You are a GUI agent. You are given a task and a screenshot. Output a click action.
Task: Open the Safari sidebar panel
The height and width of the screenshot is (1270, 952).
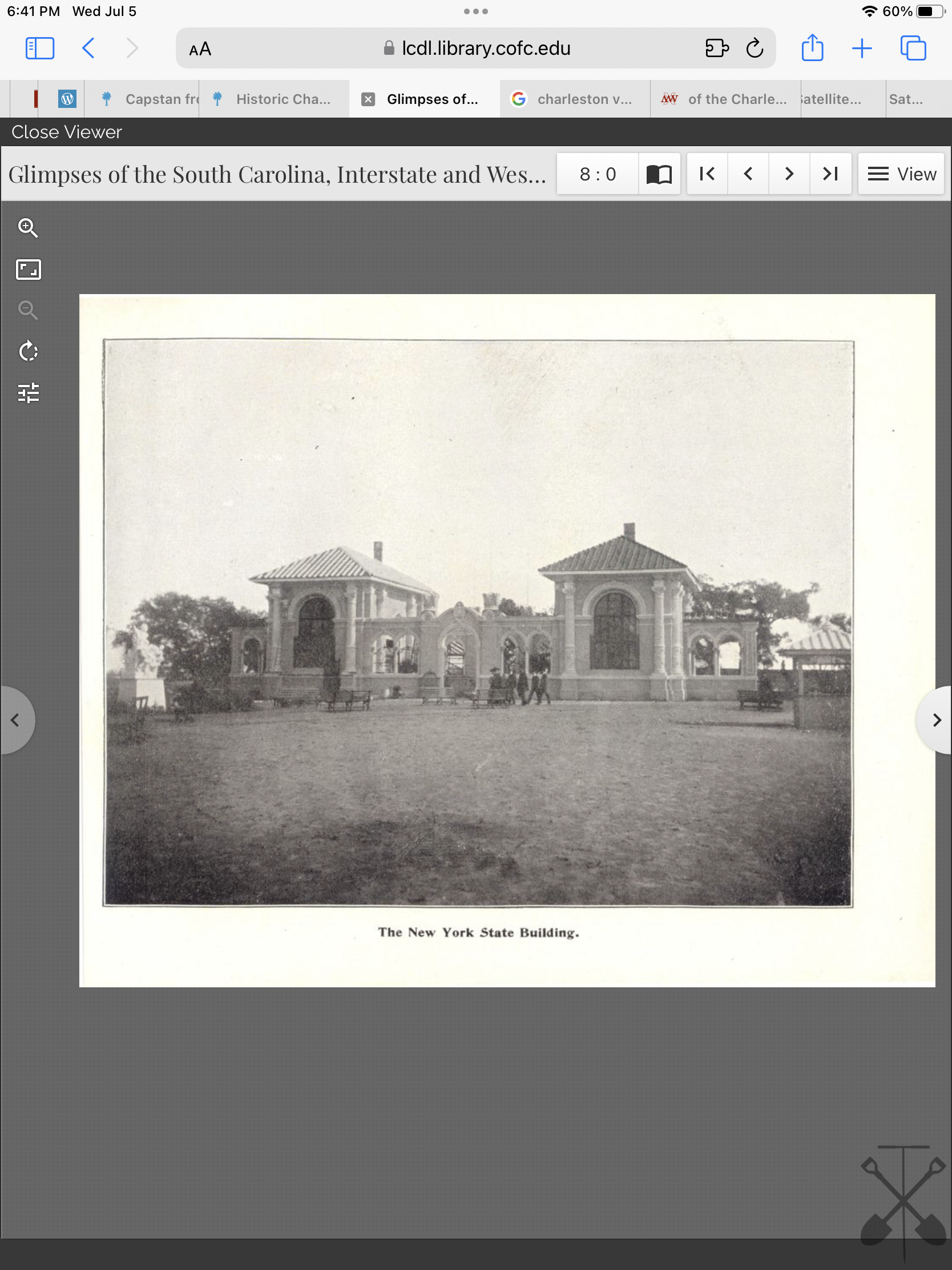39,48
